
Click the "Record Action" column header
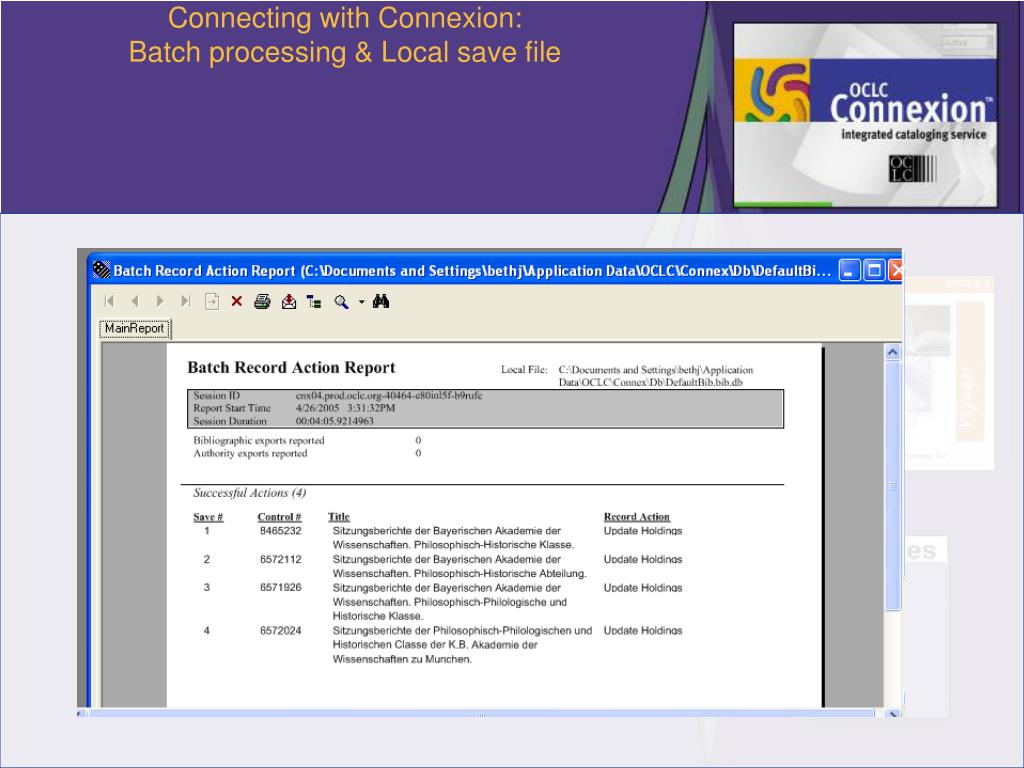click(637, 517)
